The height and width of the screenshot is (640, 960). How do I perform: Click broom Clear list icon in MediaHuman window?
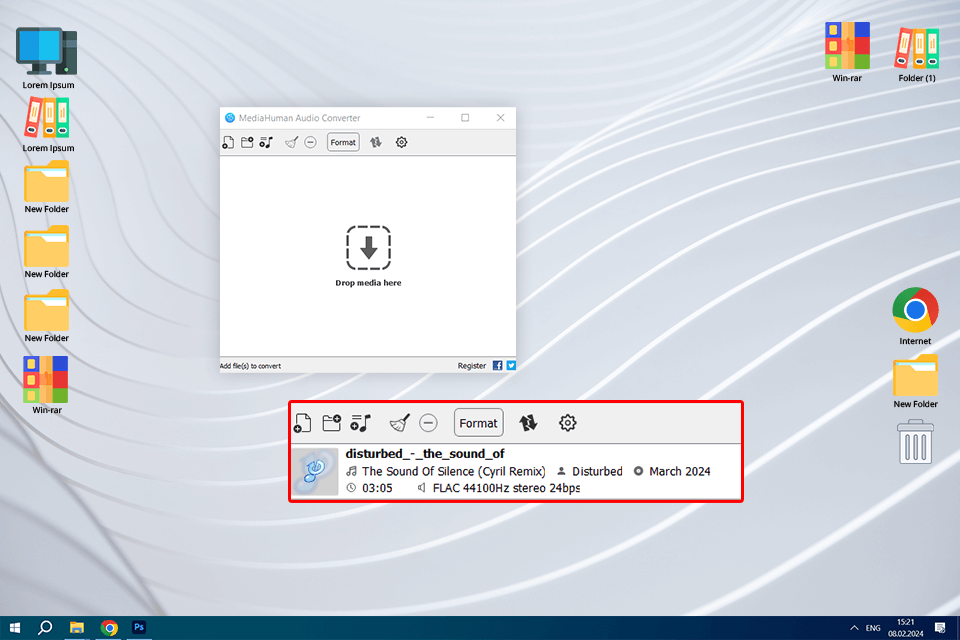pyautogui.click(x=291, y=142)
